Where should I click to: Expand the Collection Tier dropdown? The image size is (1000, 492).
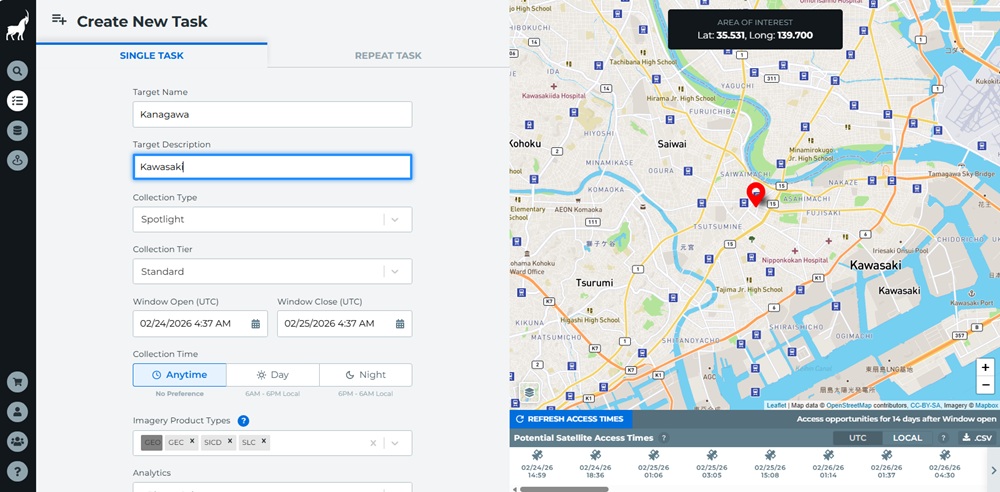pyautogui.click(x=396, y=272)
